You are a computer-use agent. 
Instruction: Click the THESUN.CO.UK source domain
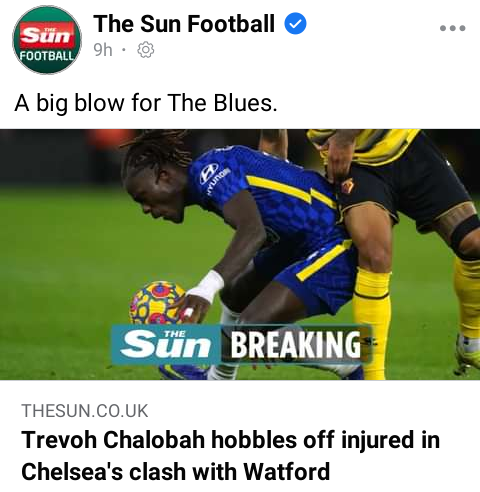point(85,411)
